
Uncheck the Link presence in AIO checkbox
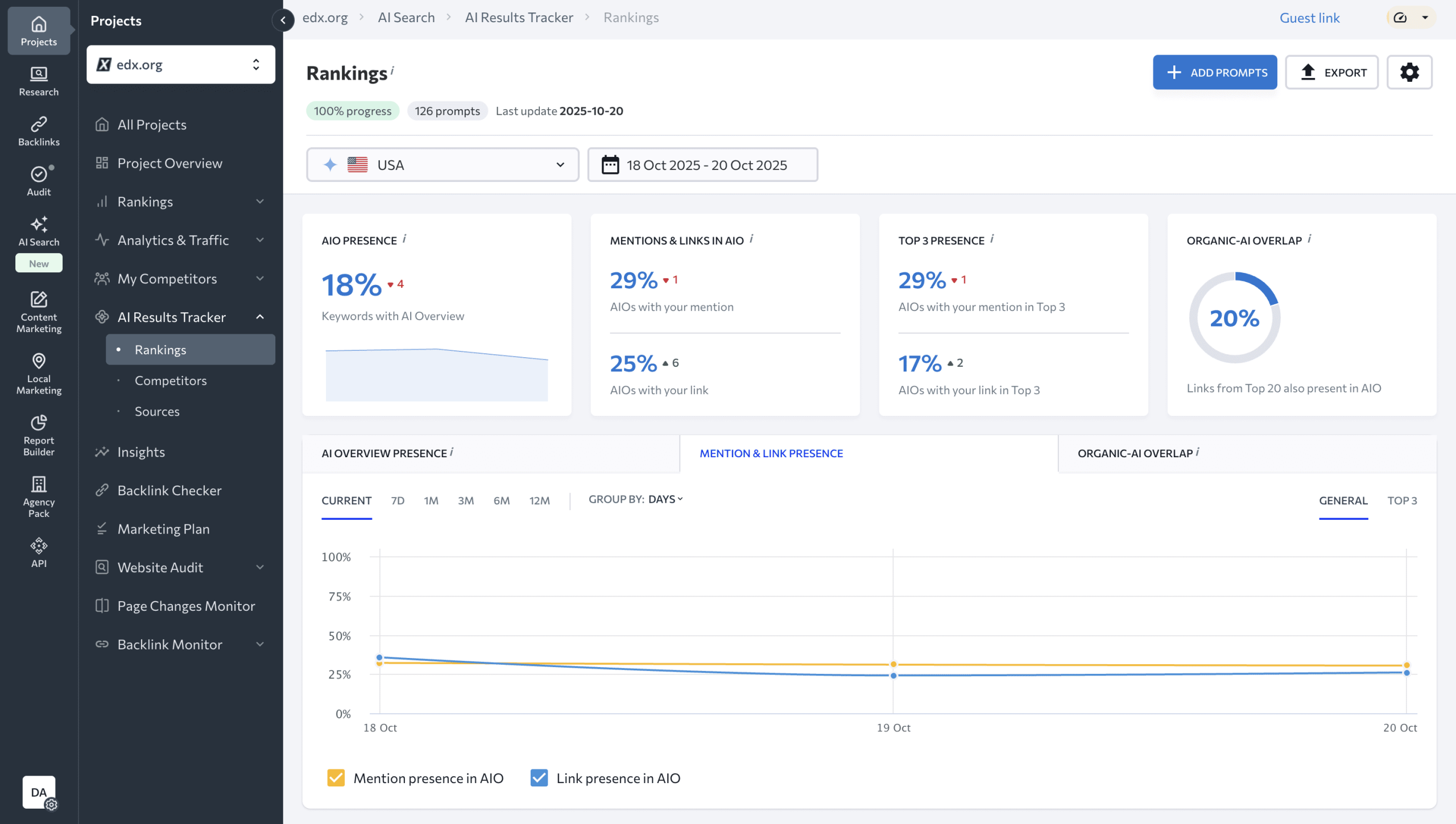539,778
